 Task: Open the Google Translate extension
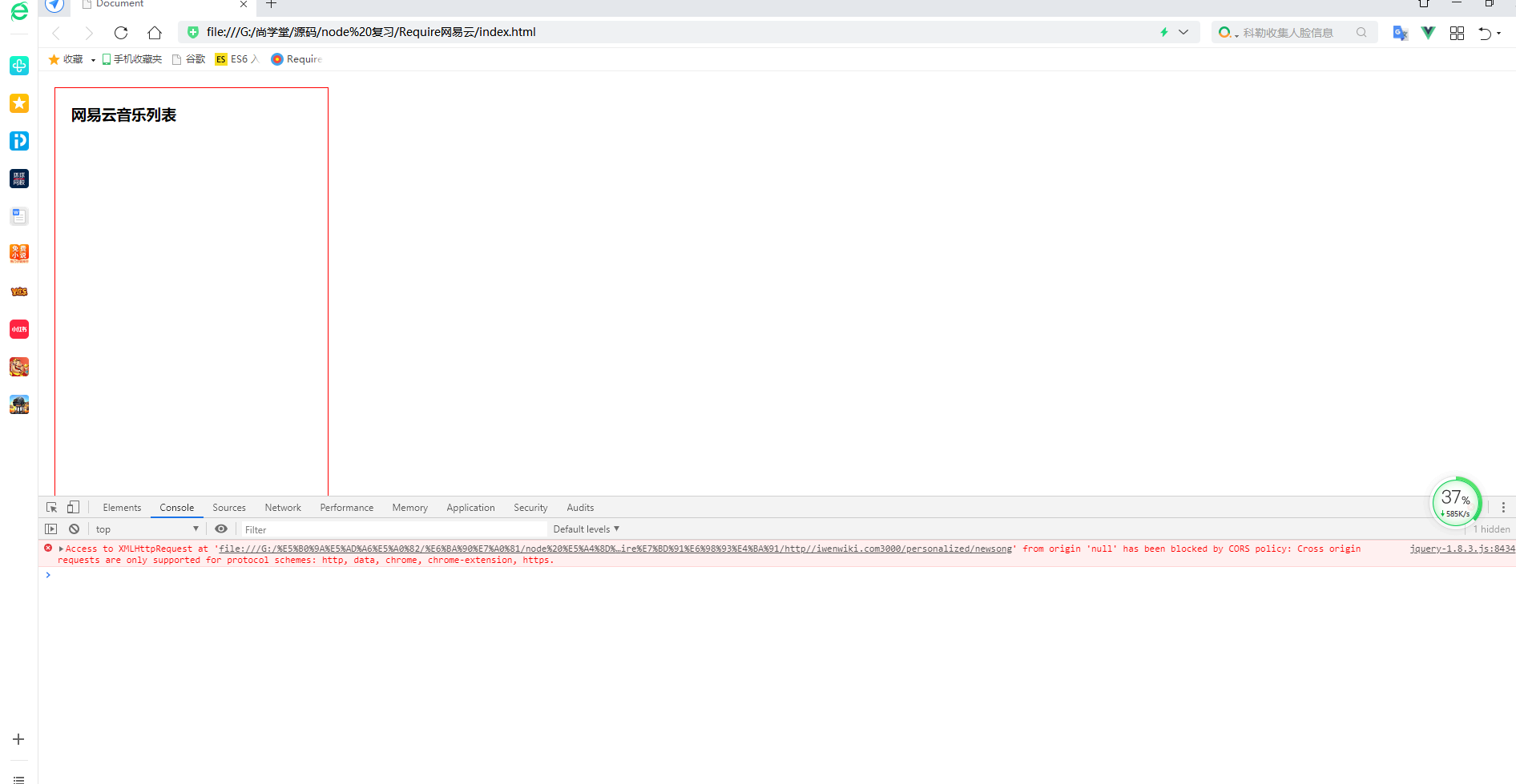click(x=1401, y=33)
